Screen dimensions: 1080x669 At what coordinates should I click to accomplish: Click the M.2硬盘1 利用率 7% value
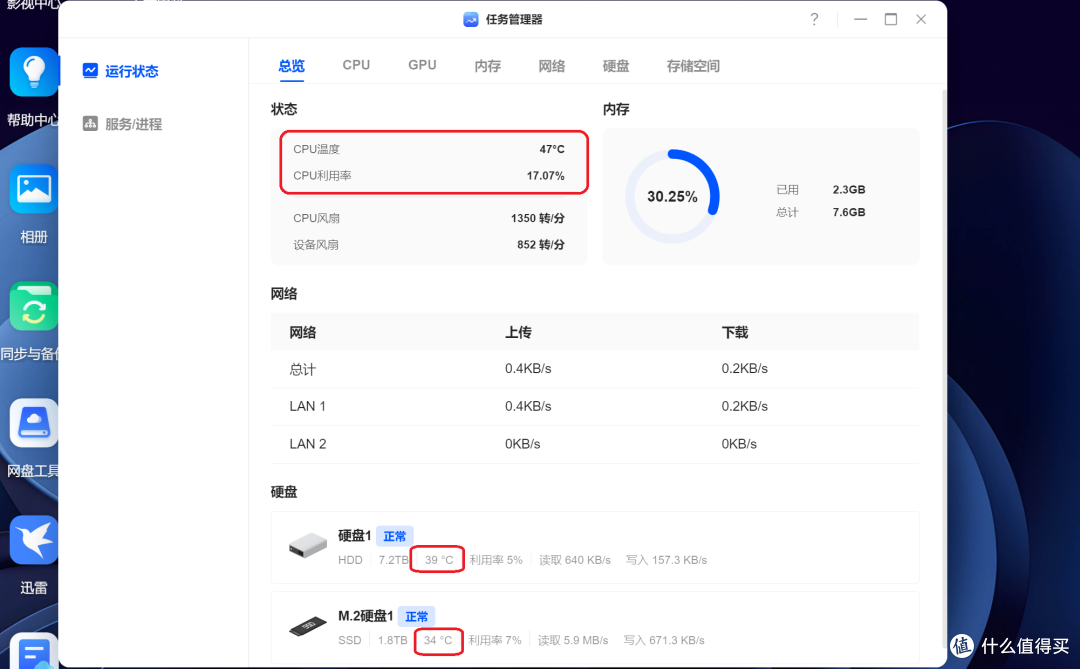click(495, 640)
